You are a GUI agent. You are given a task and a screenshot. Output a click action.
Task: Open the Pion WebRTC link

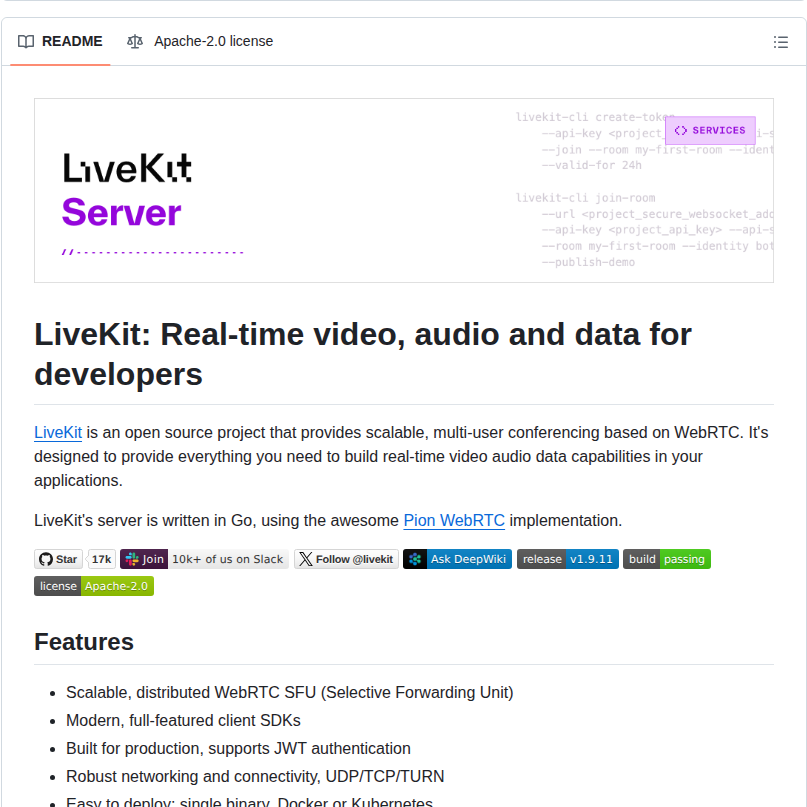point(454,520)
